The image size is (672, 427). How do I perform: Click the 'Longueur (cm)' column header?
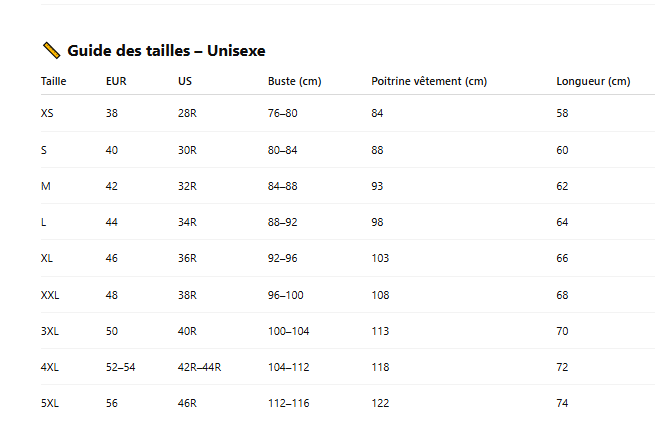593,81
